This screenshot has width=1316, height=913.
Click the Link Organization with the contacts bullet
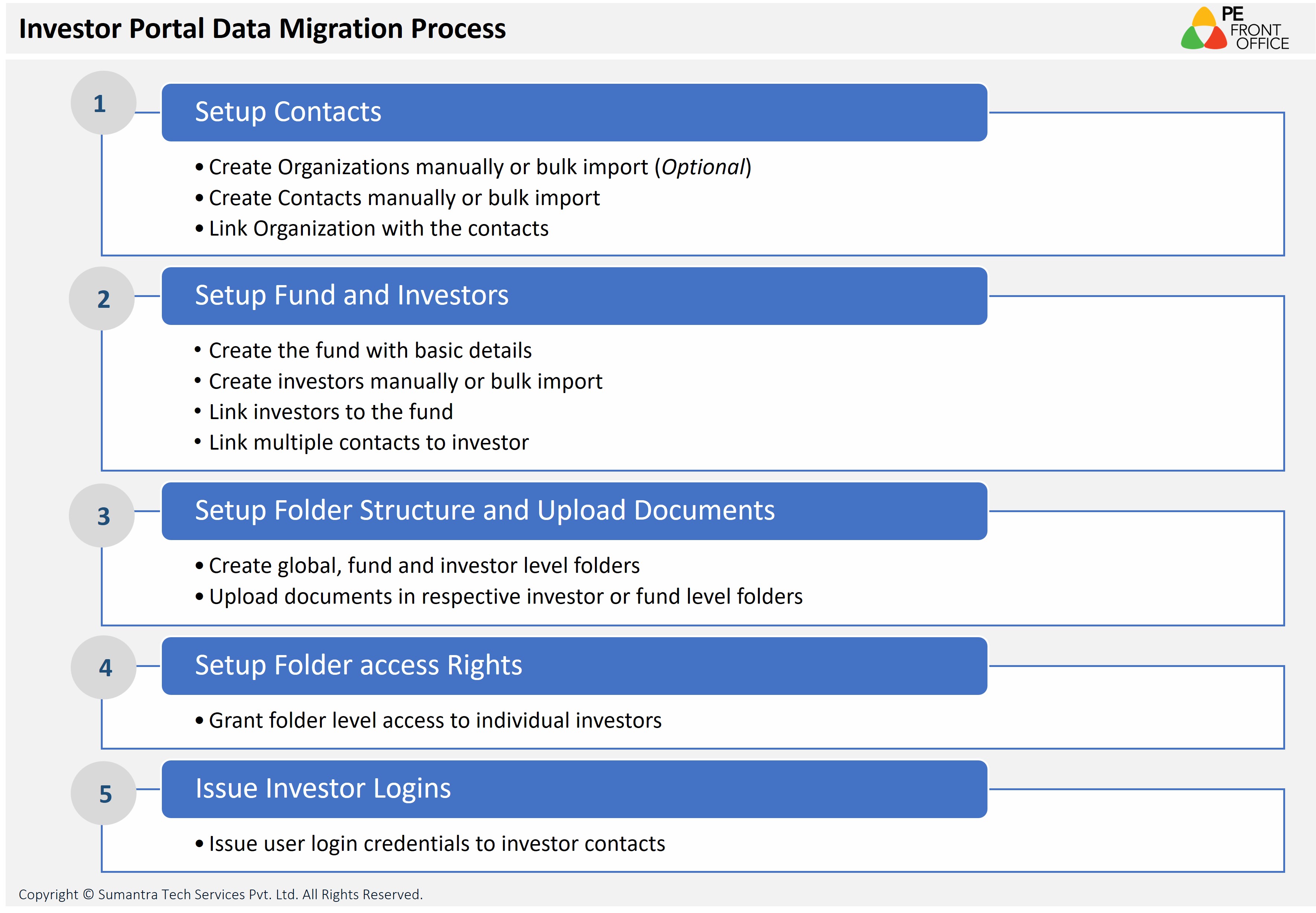click(x=378, y=229)
